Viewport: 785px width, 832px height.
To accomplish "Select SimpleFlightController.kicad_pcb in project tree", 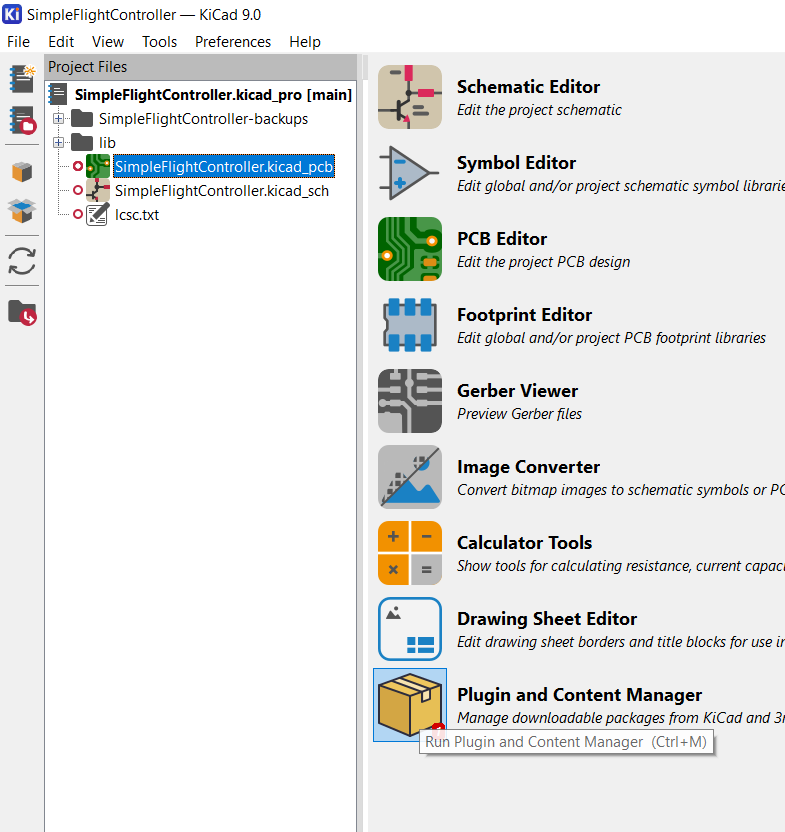I will [224, 167].
